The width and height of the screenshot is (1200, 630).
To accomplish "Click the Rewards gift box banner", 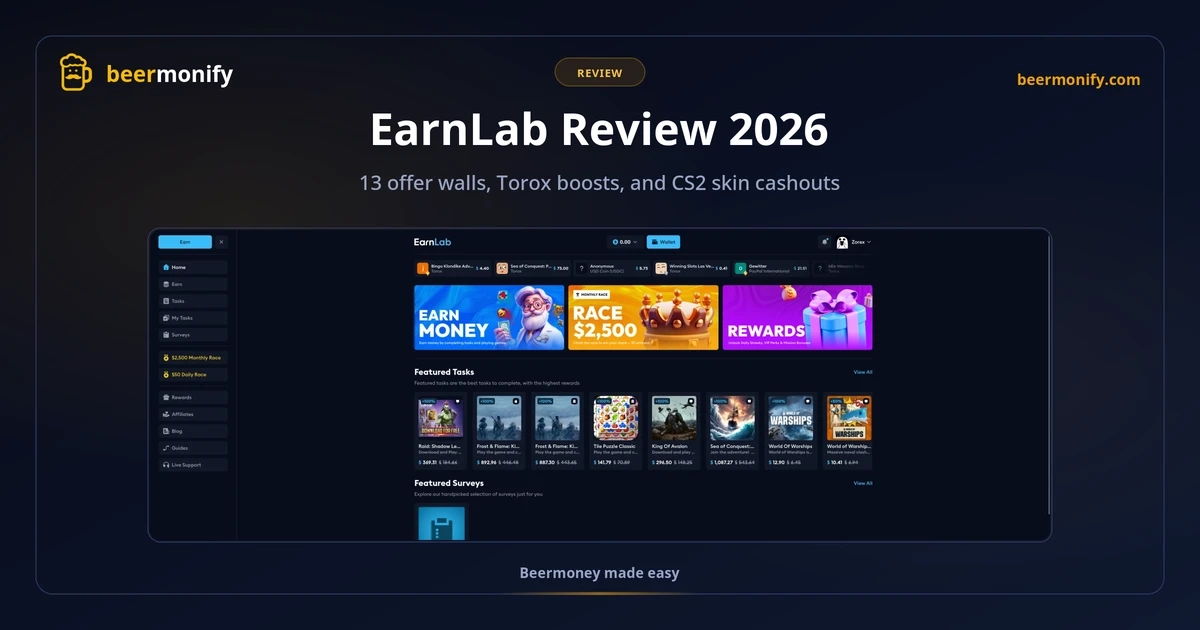I will click(x=797, y=317).
